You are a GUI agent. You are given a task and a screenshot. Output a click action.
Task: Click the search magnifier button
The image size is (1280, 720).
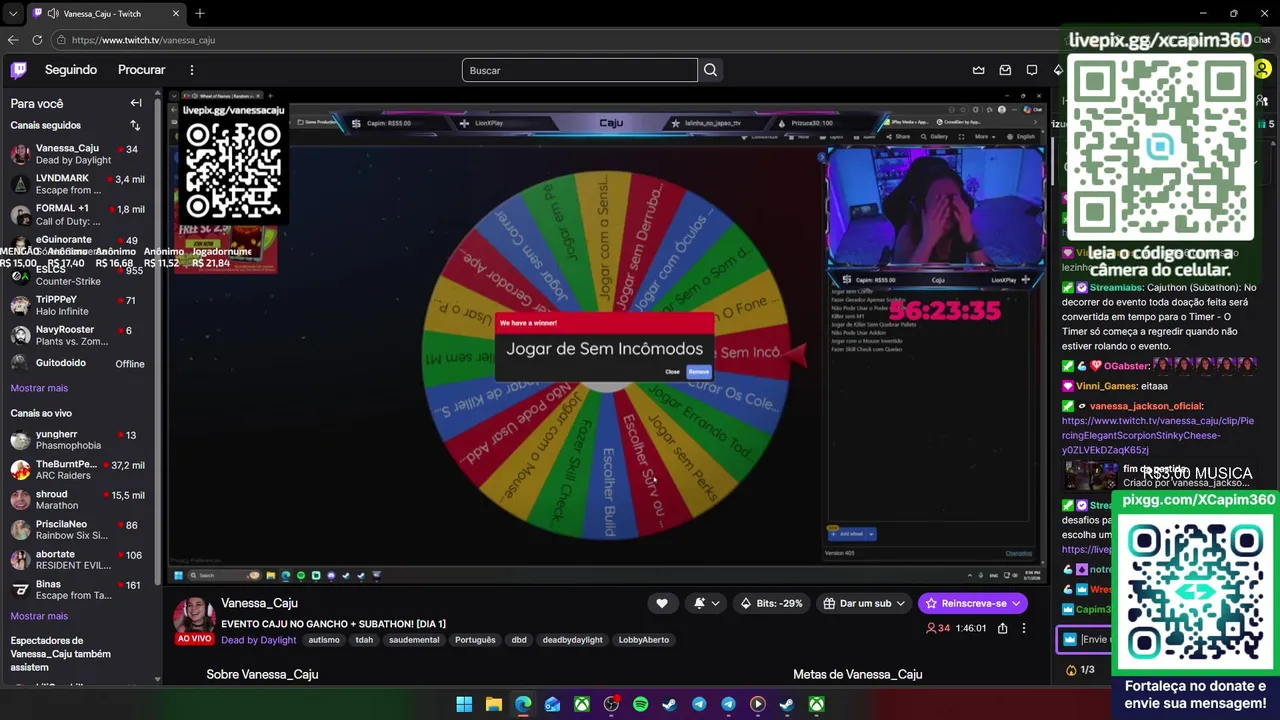pyautogui.click(x=710, y=70)
